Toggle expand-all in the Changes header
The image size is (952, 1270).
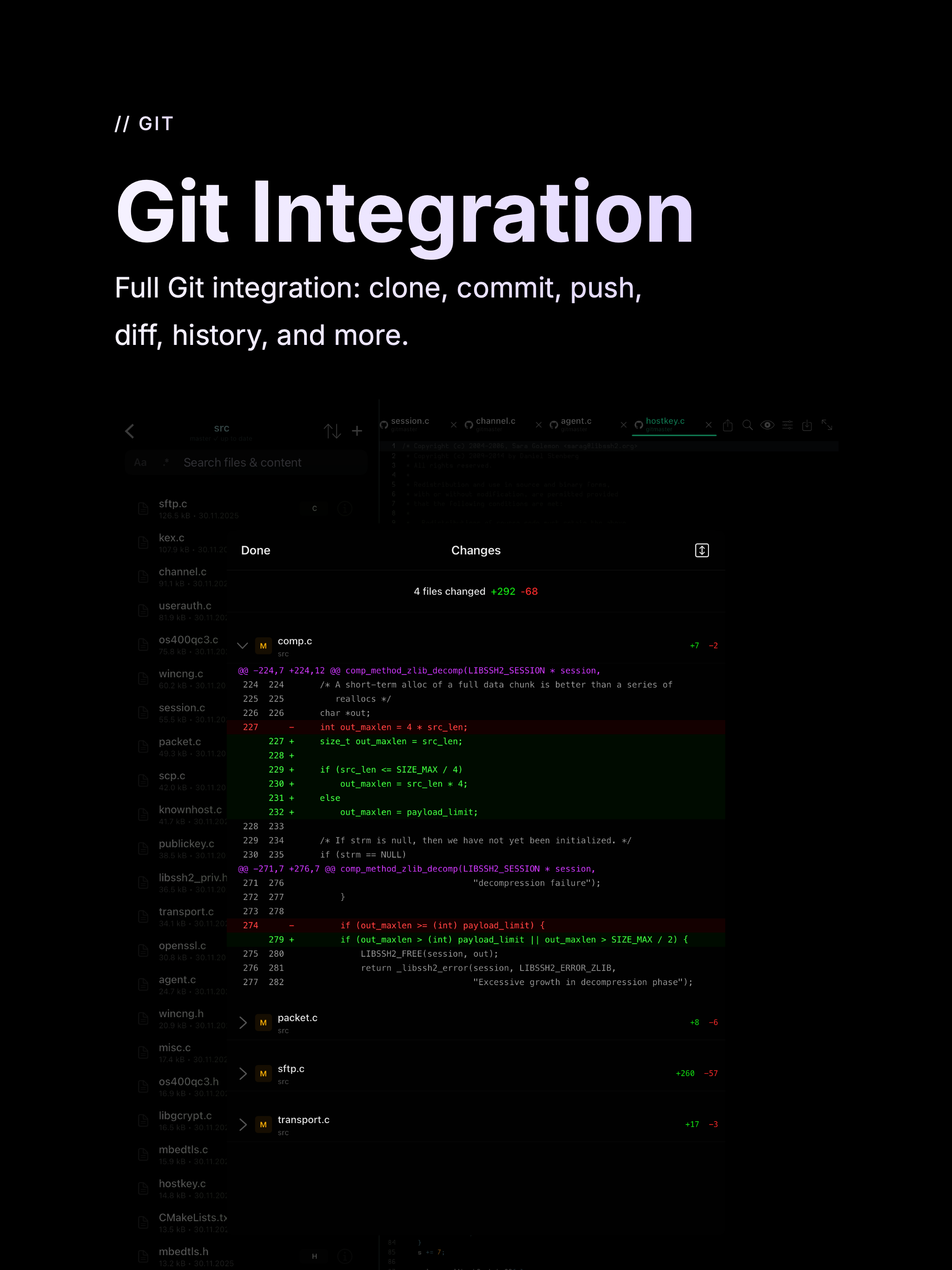click(702, 550)
